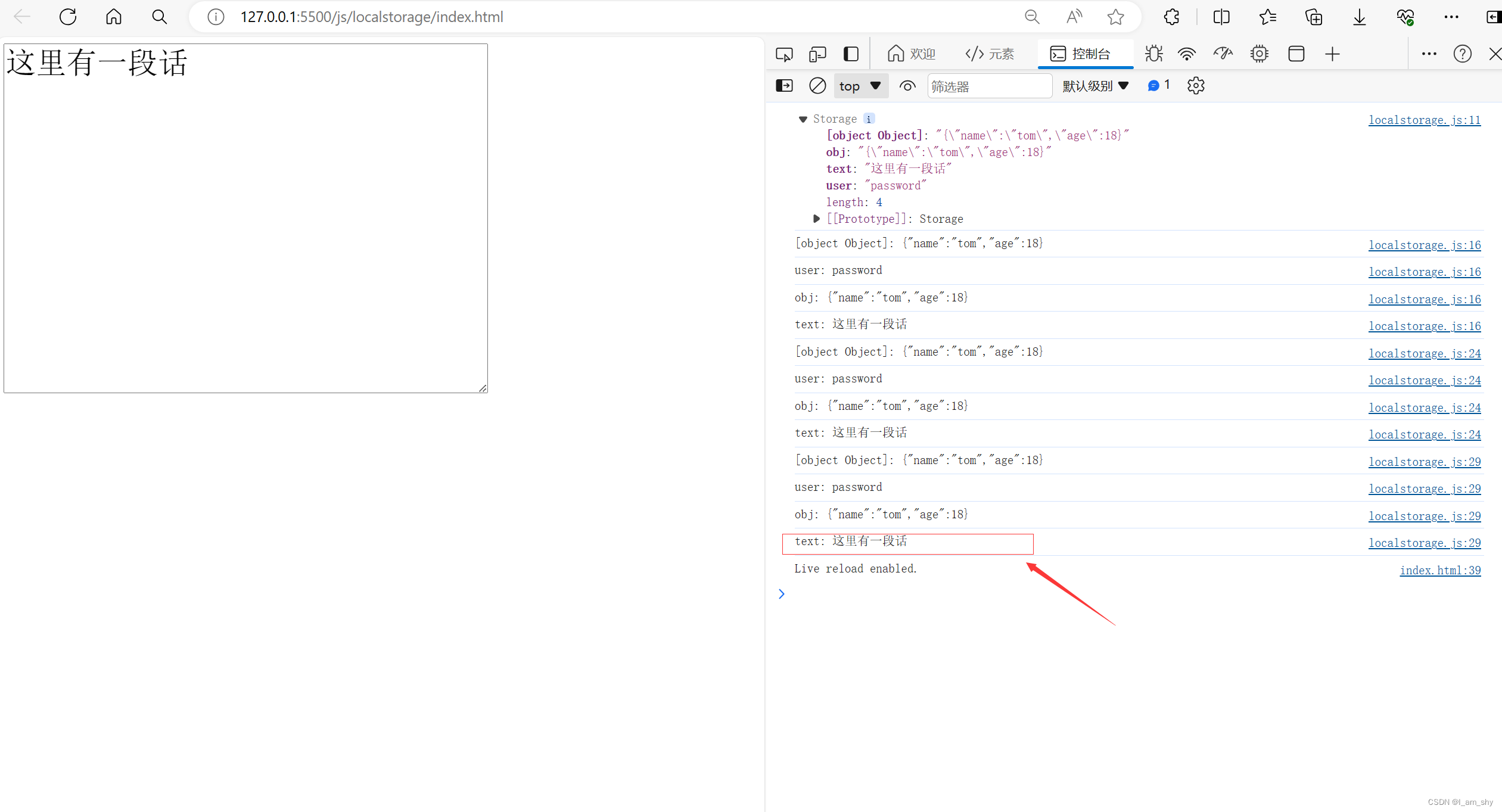
Task: Open the top context dropdown
Action: (x=860, y=86)
